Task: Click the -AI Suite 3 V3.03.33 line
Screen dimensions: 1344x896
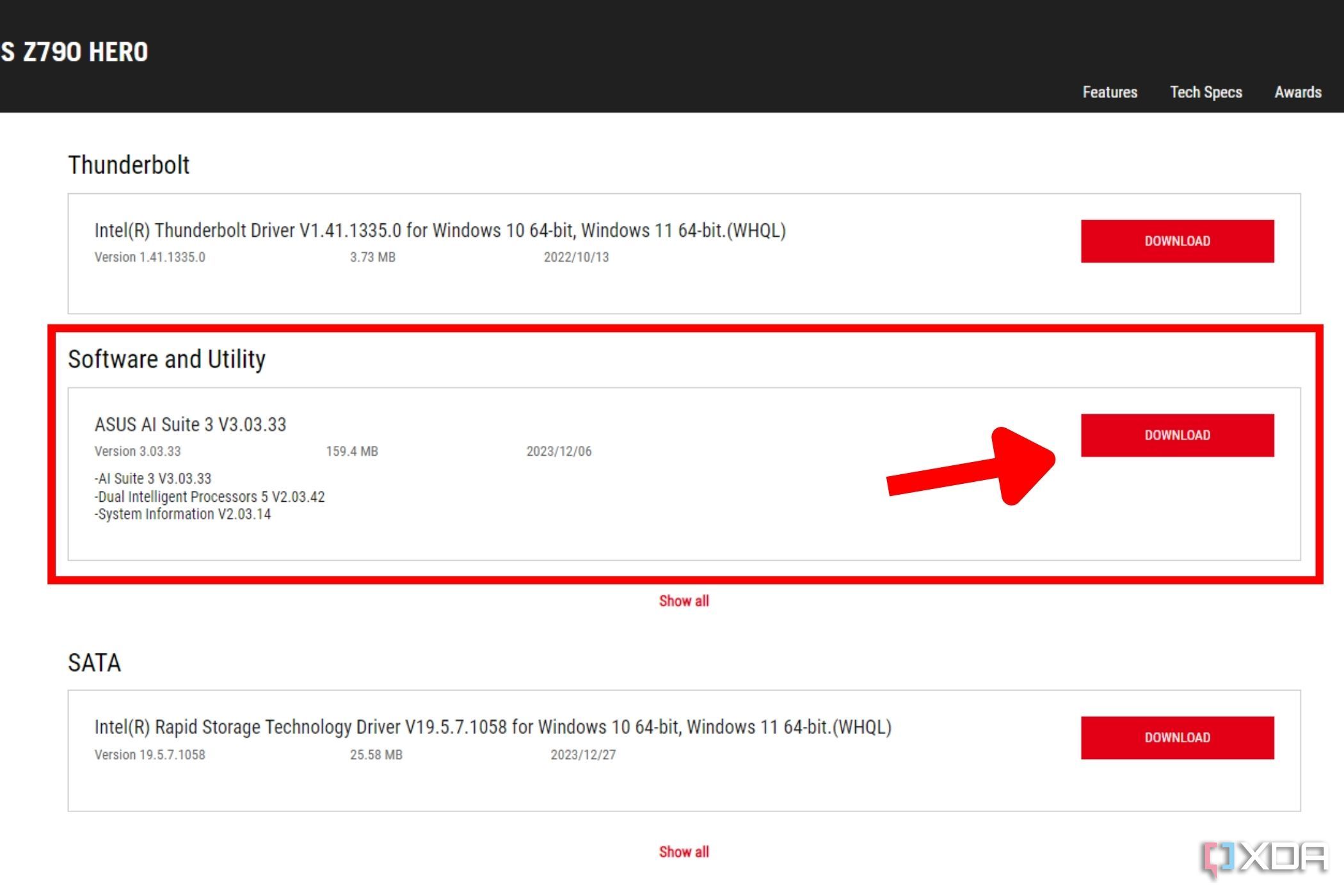Action: 153,479
